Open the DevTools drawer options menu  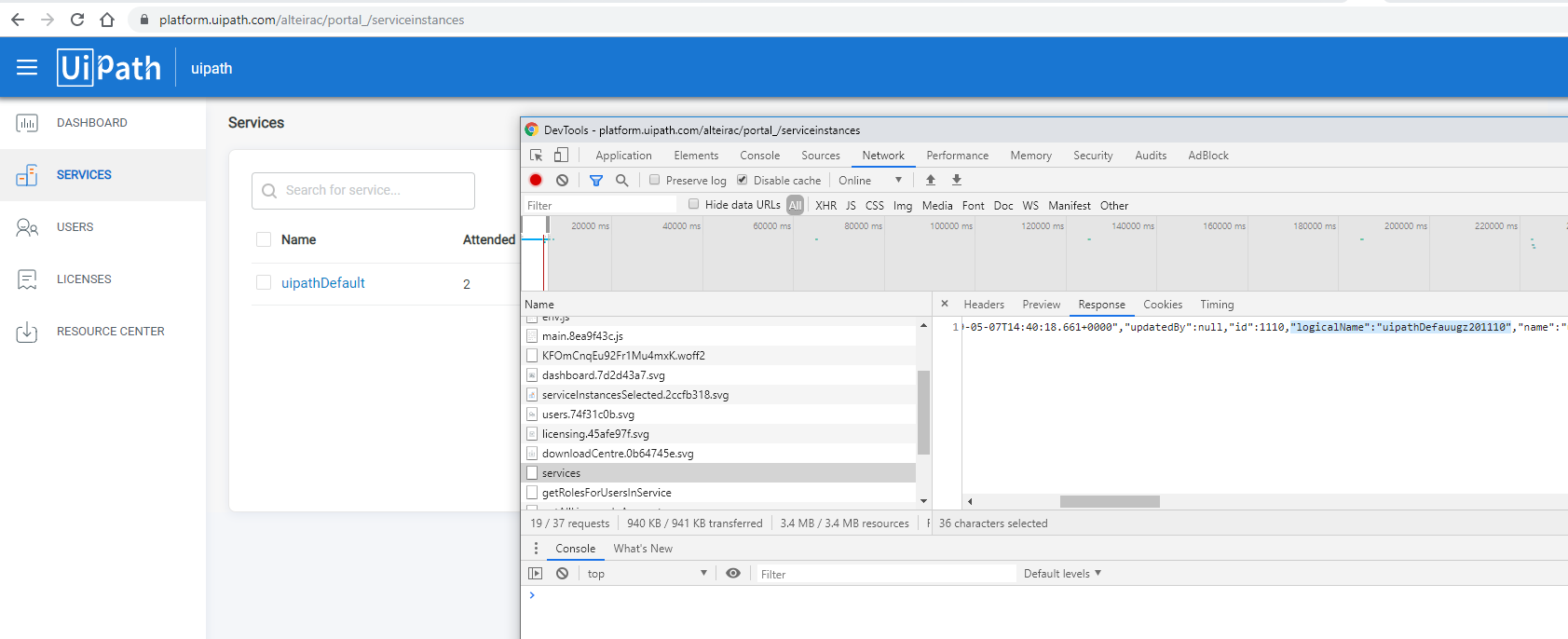click(536, 549)
